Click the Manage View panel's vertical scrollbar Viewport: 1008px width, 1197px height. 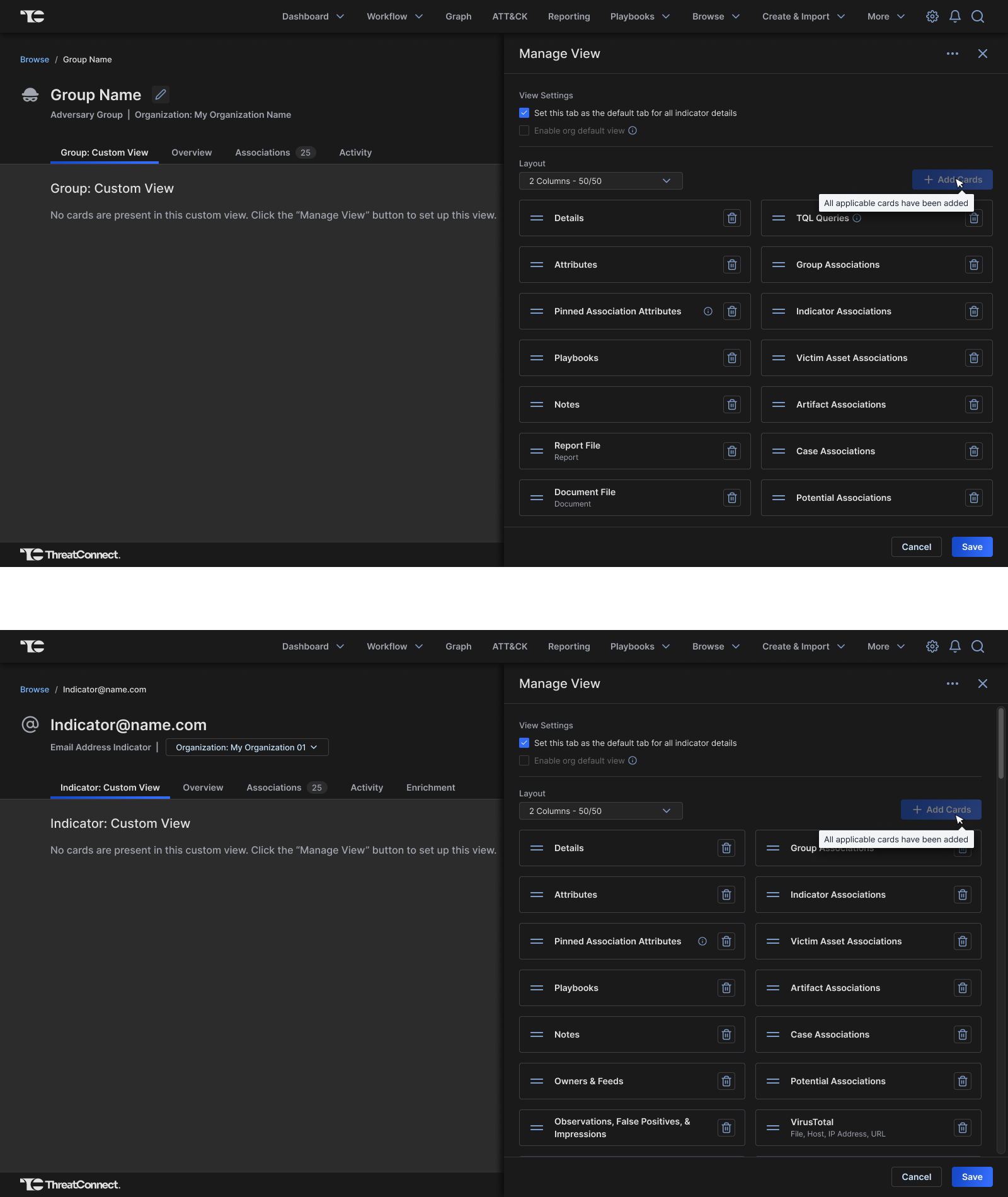pyautogui.click(x=1000, y=743)
